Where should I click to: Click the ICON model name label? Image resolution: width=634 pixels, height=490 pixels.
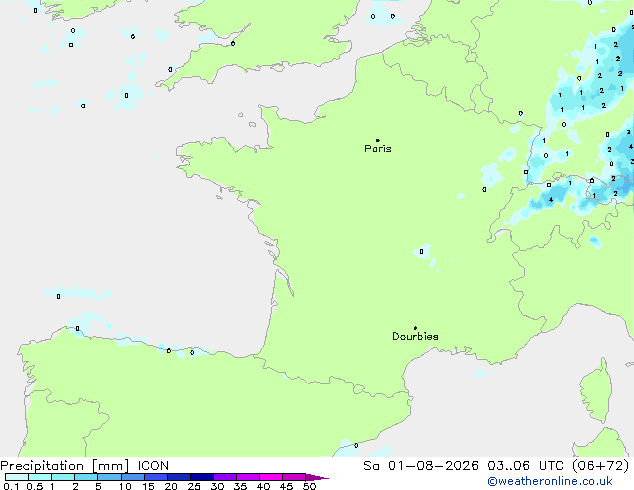coord(153,466)
